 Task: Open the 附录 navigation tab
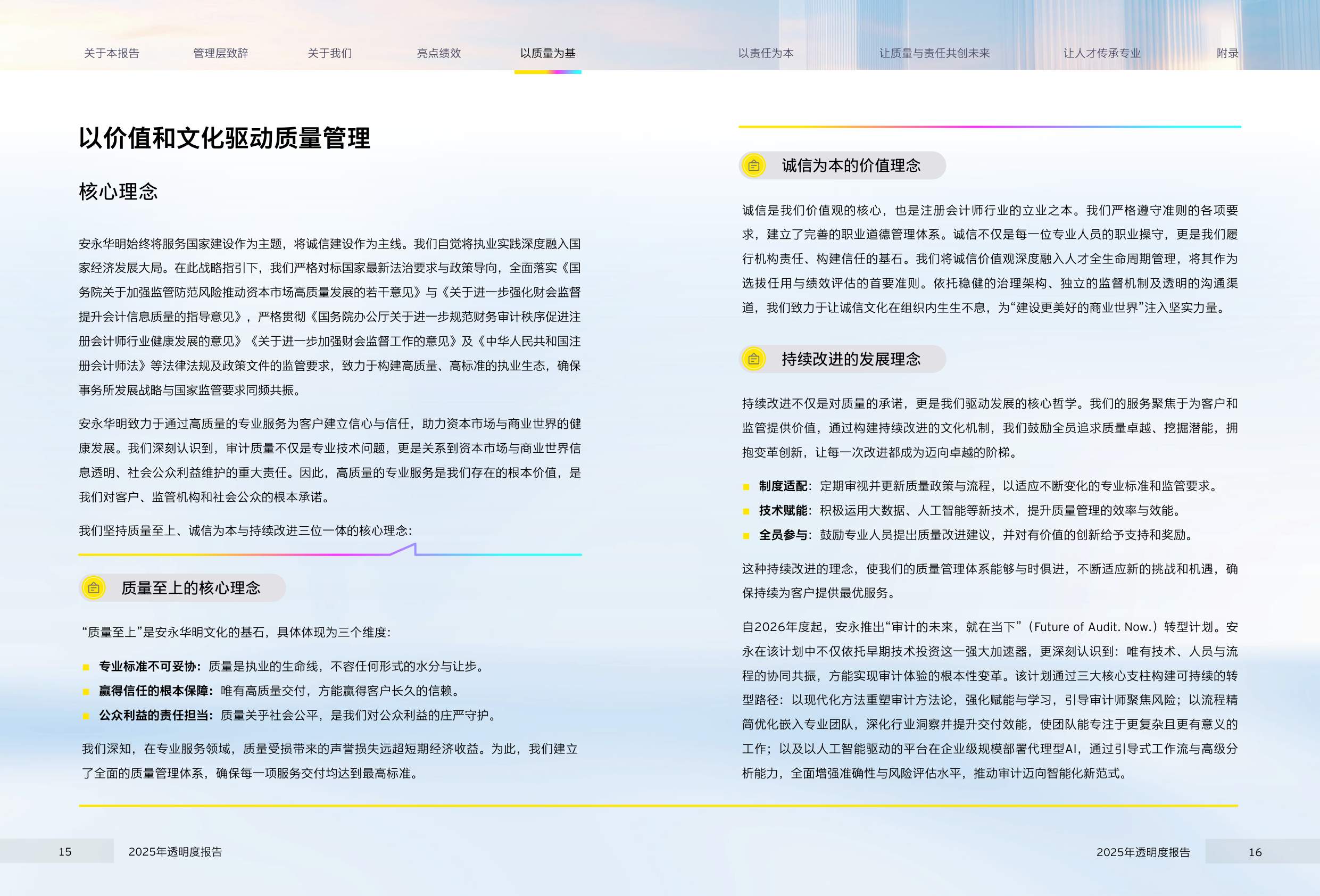[1227, 53]
